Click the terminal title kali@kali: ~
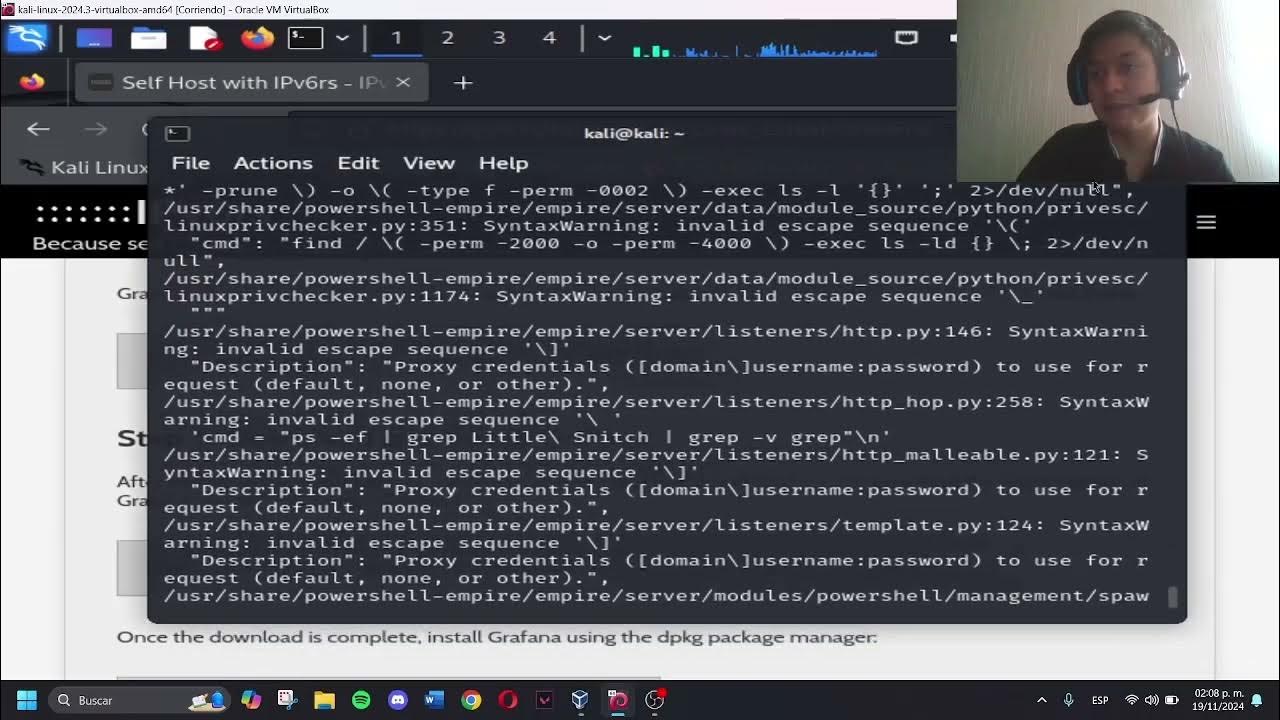The width and height of the screenshot is (1280, 720). pos(634,133)
